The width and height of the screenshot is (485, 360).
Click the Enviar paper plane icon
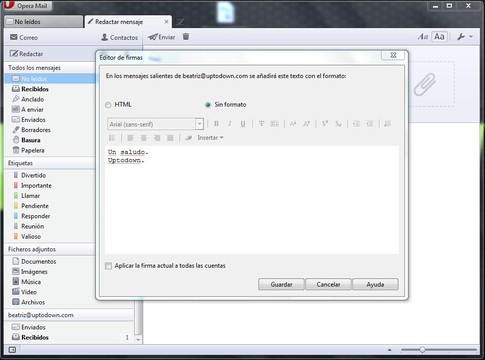[153, 37]
